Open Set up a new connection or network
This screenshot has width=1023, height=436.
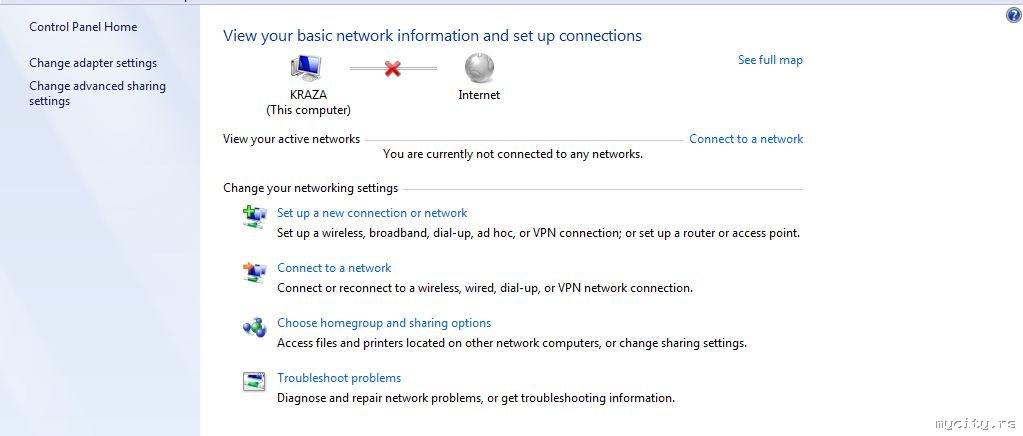point(372,213)
